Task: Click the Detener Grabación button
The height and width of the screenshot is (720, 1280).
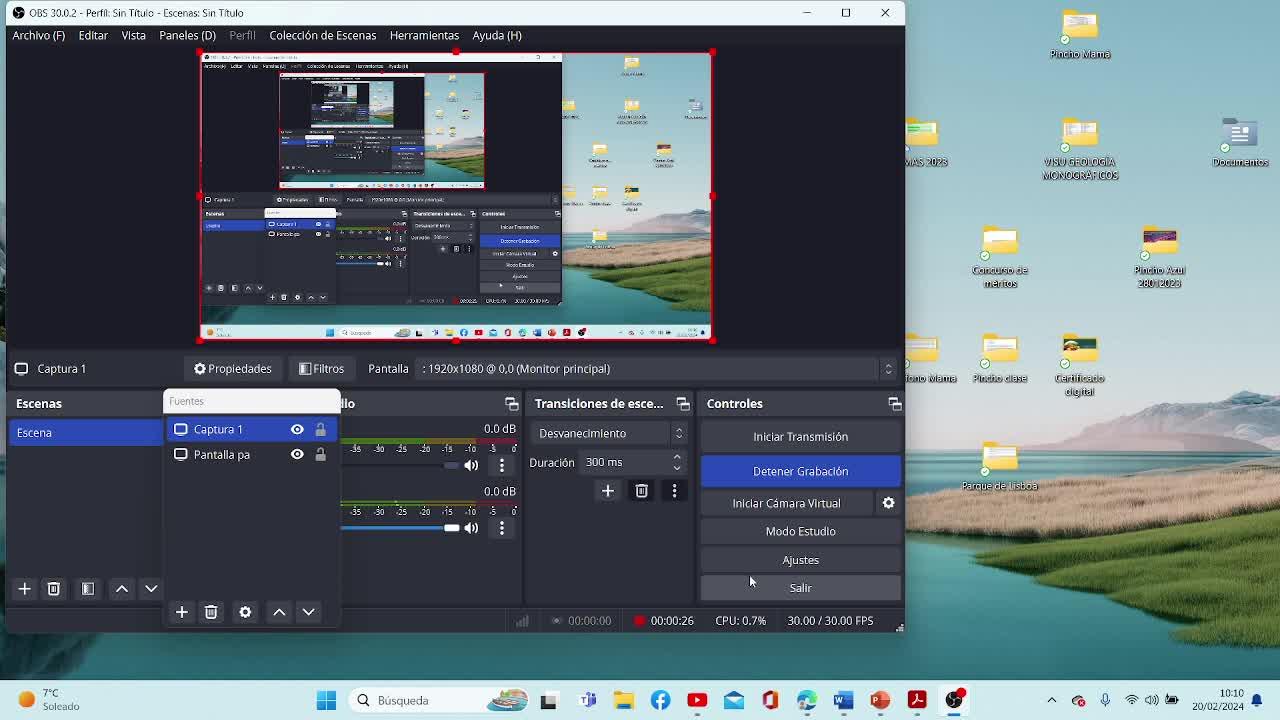Action: point(800,471)
